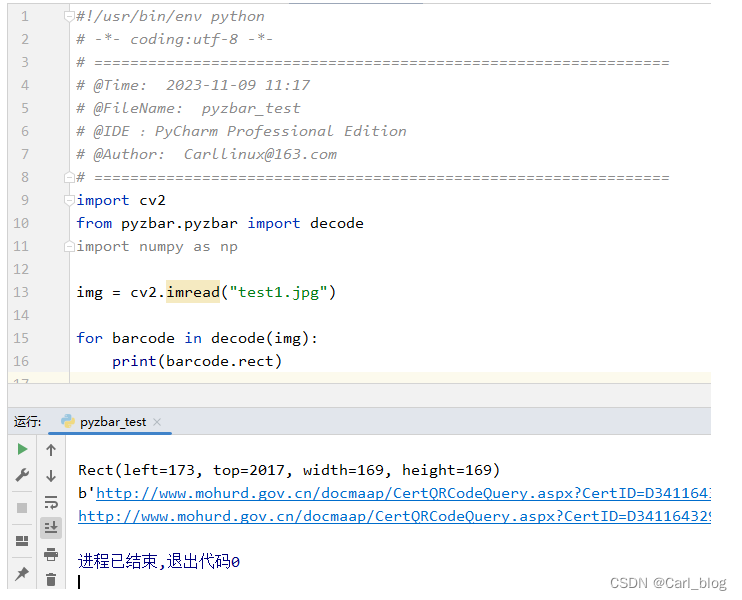742x600 pixels.
Task: Open the first mohurd.gov.cn link after b'
Action: click(x=403, y=494)
